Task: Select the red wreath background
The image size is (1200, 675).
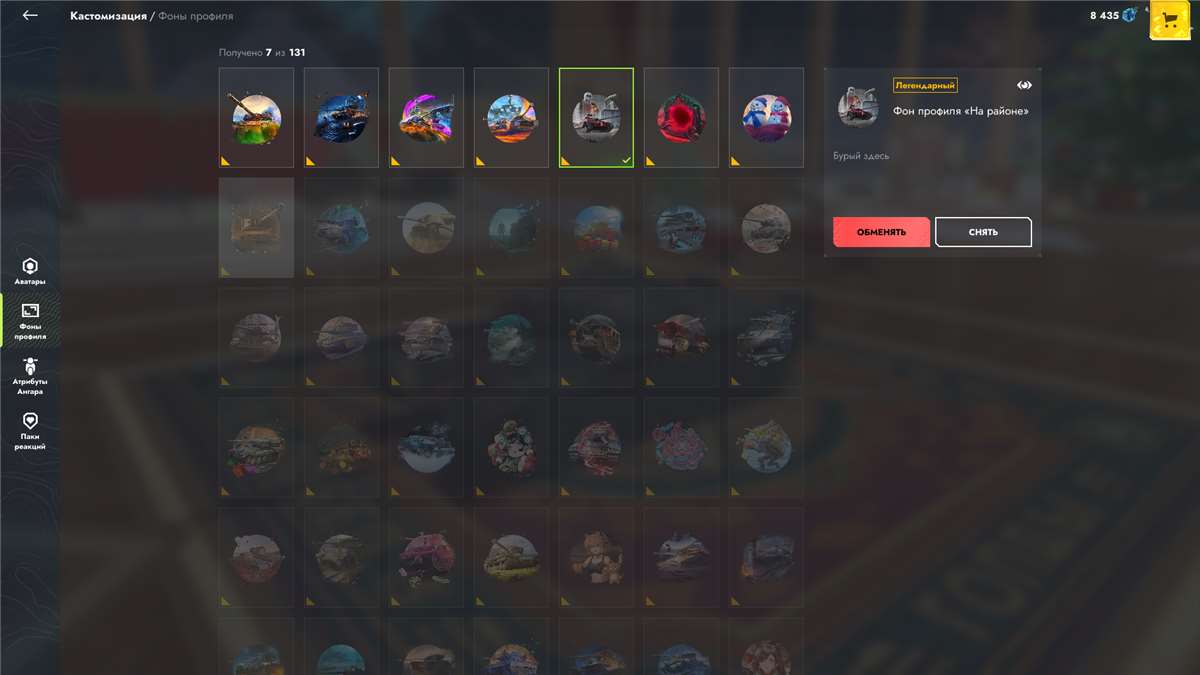Action: tap(681, 117)
